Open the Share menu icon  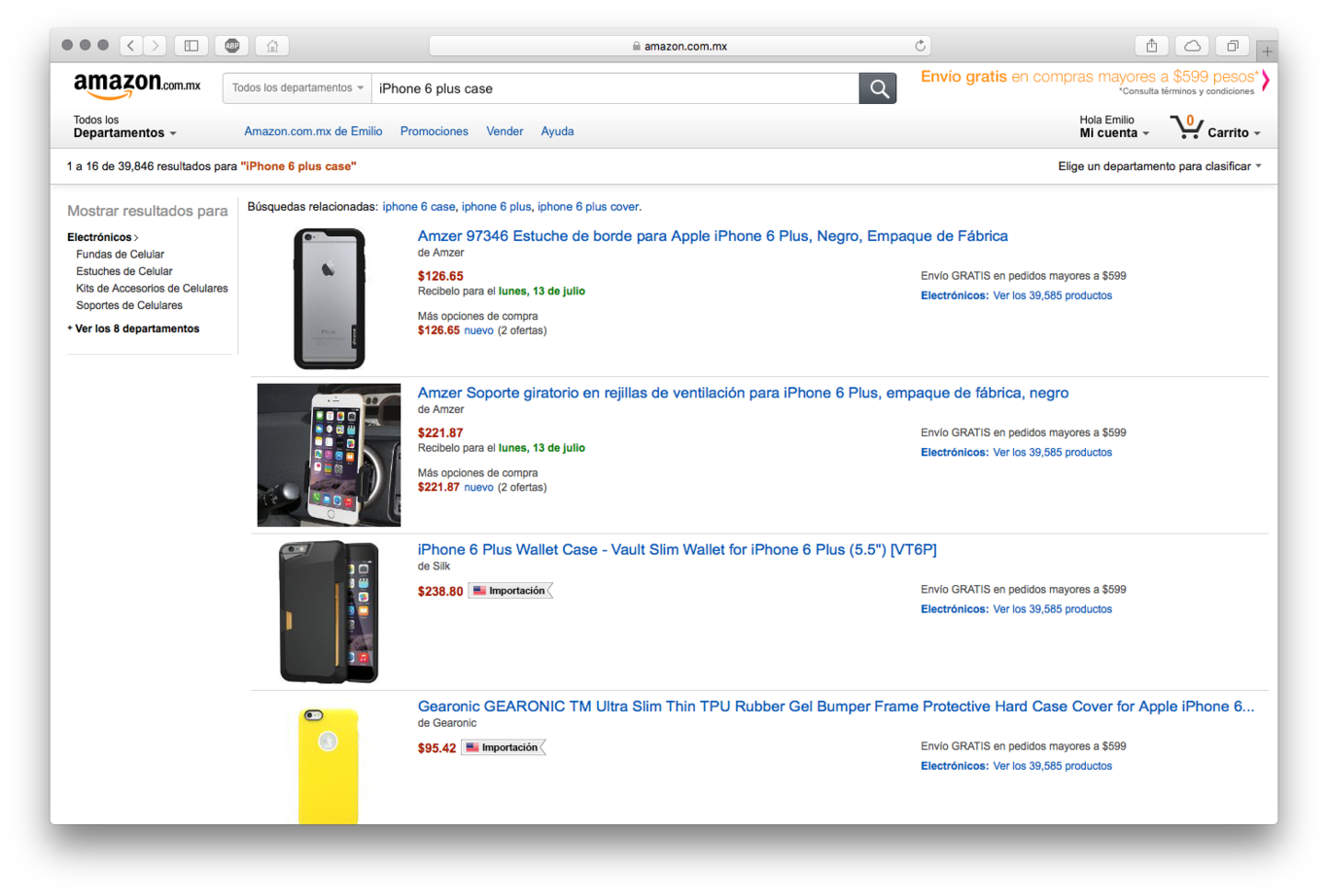(1151, 45)
